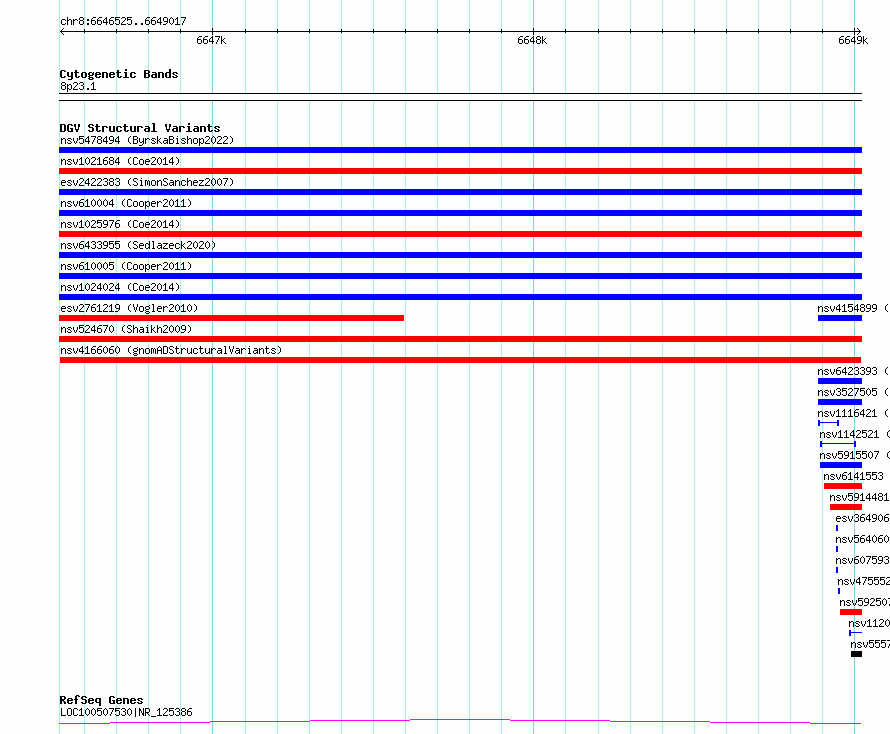
Task: Open the RefSeq Genes track heading
Action: (101, 700)
